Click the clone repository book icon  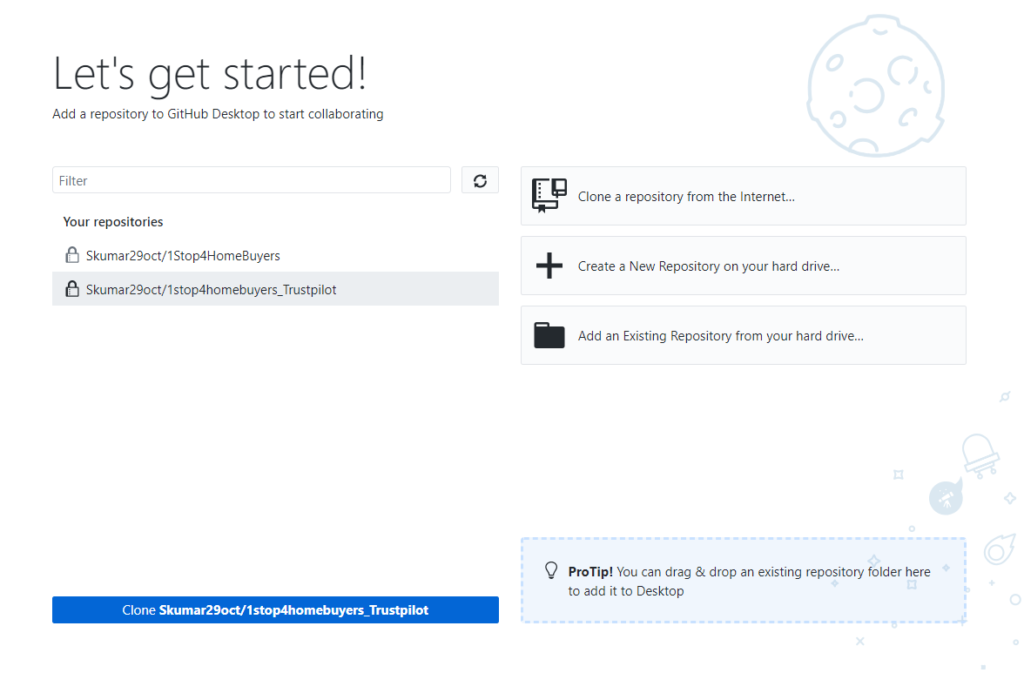coord(549,195)
